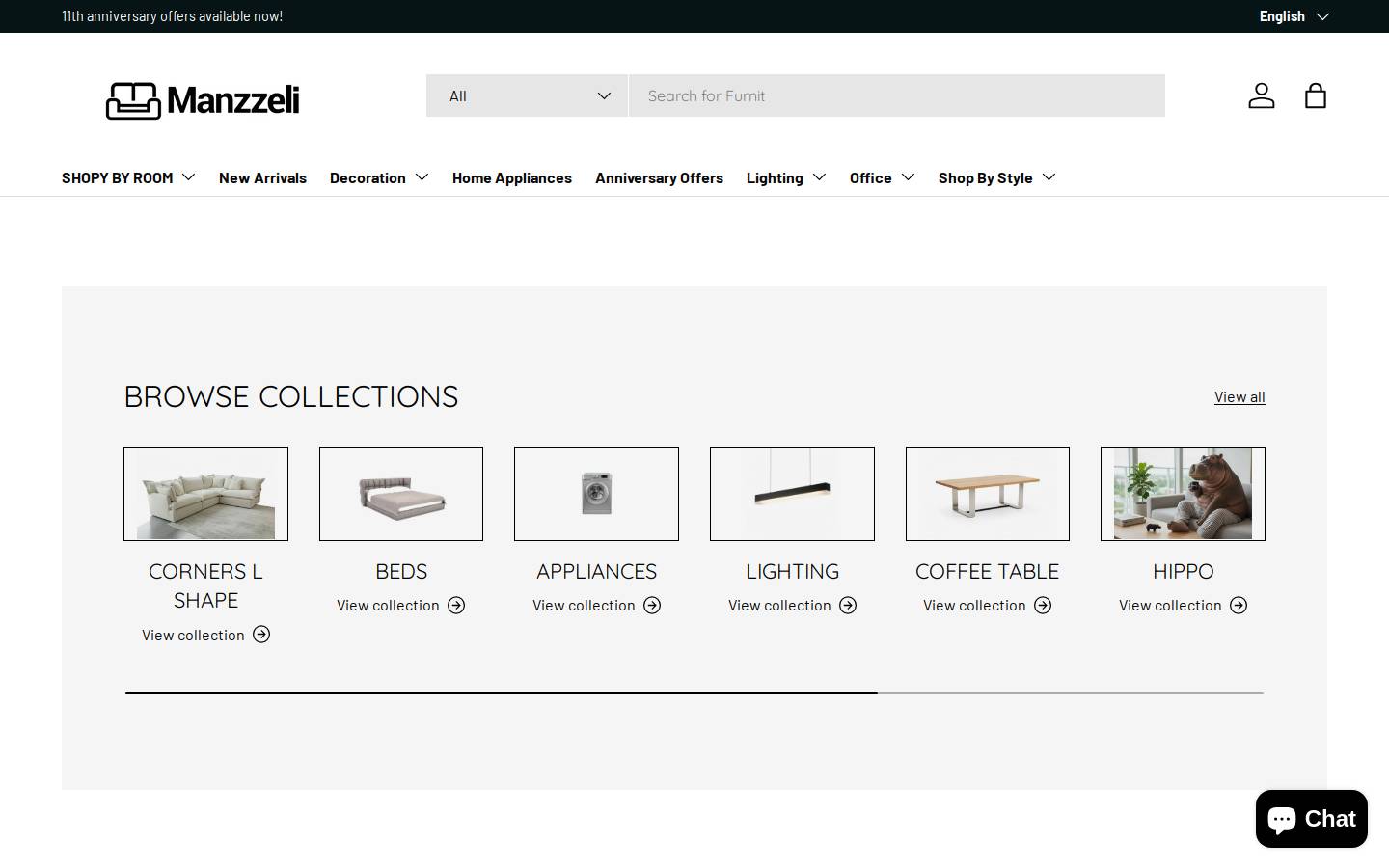This screenshot has width=1389, height=868.
Task: Click arrow icon beside Hippo View collection
Action: [1239, 606]
